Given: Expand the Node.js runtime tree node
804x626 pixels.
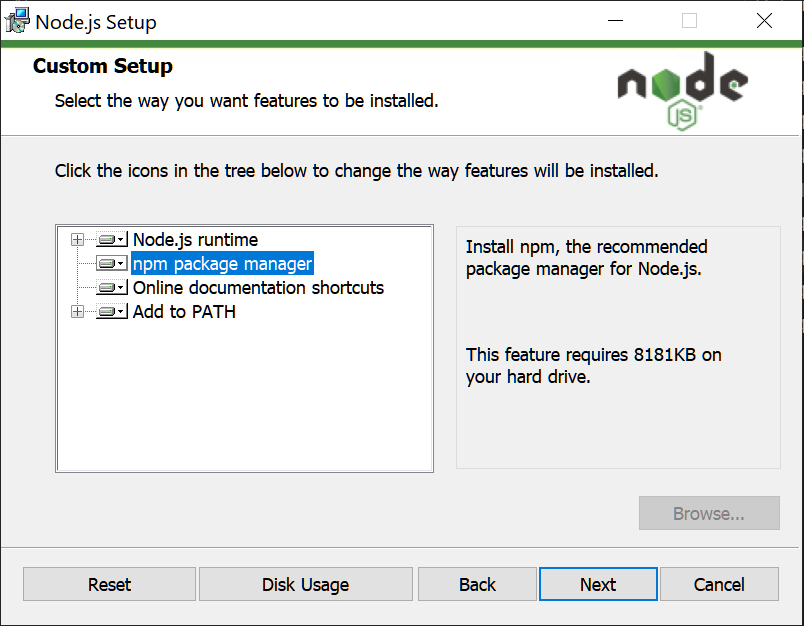Looking at the screenshot, I should click(78, 239).
